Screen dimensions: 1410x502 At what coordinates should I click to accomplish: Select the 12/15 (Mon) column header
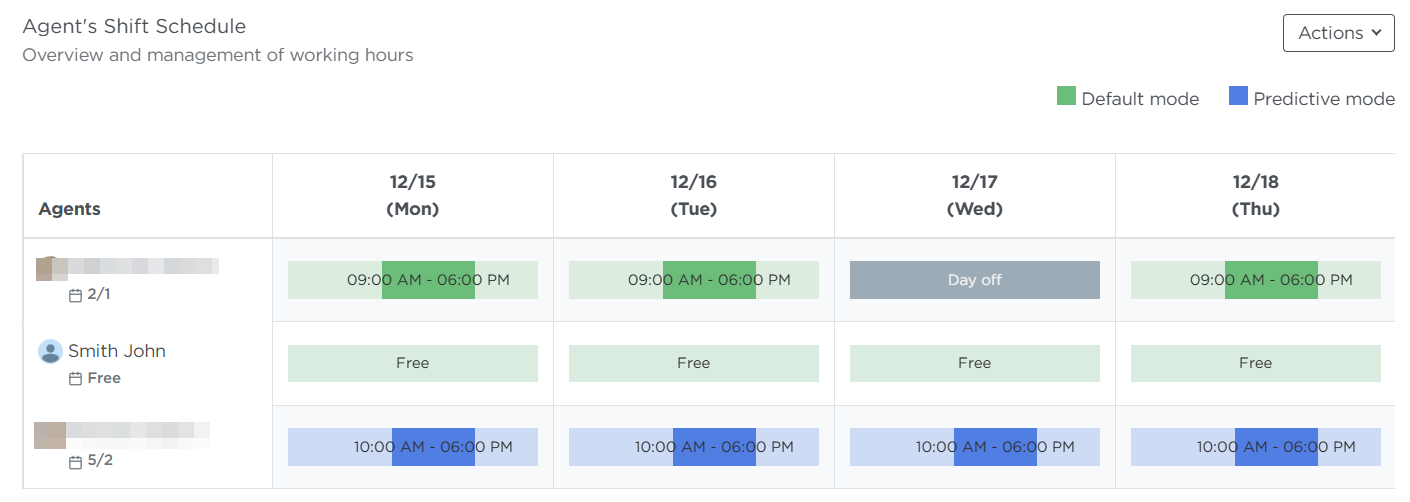pos(412,196)
